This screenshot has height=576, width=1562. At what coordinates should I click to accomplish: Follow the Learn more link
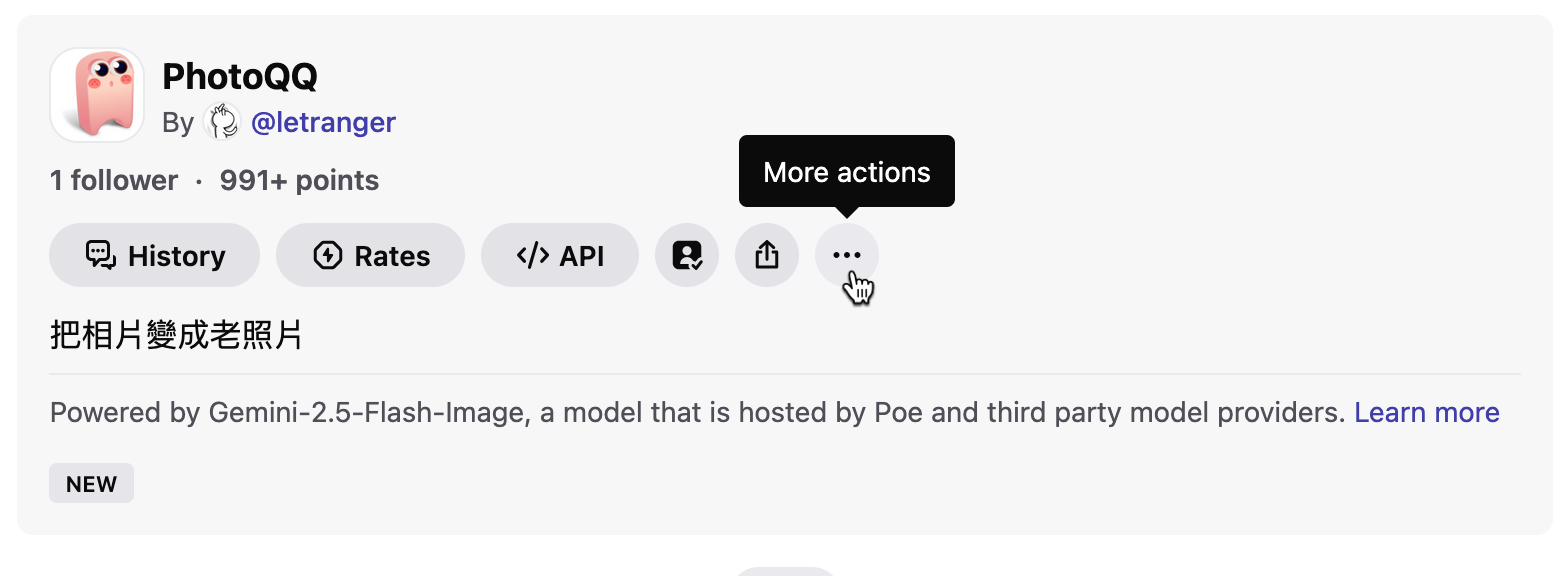tap(1427, 412)
